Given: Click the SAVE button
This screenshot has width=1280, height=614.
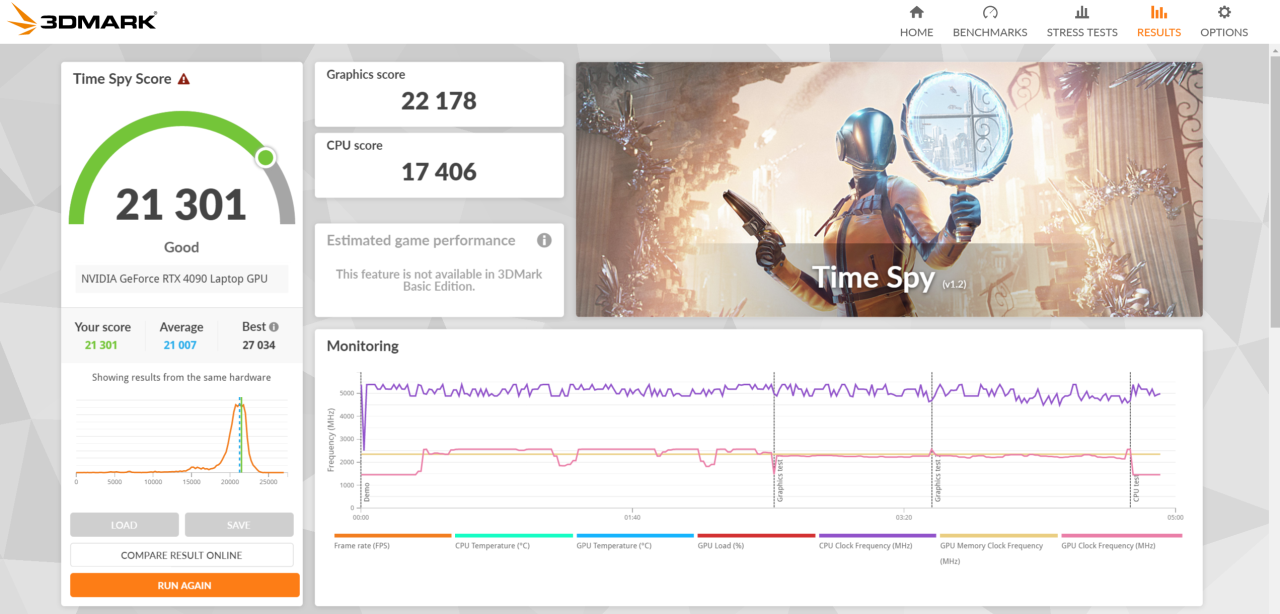Looking at the screenshot, I should pos(239,525).
